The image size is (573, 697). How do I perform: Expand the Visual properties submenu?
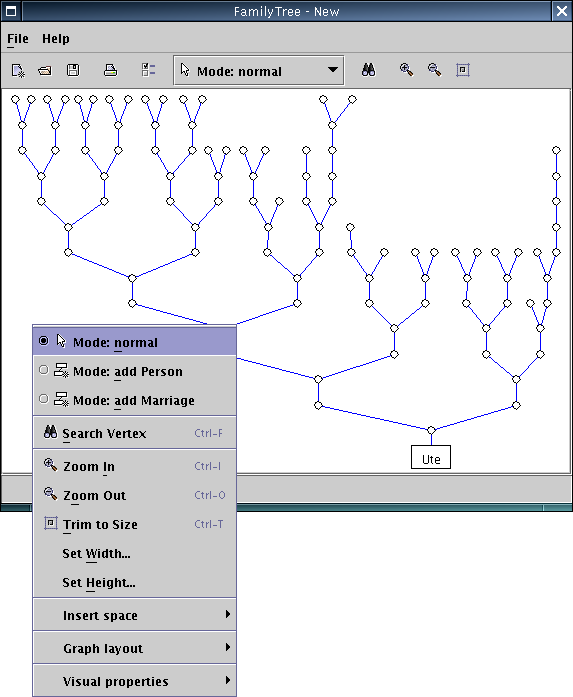[x=134, y=681]
